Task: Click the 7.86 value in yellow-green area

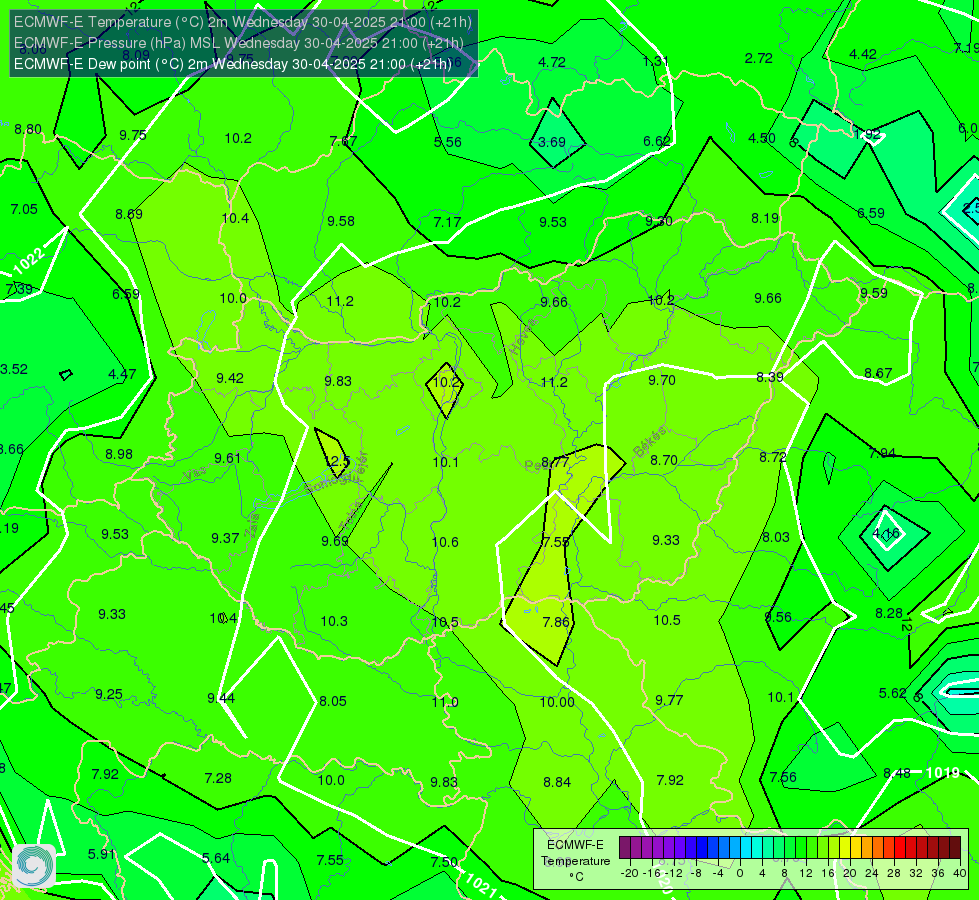Action: click(556, 622)
